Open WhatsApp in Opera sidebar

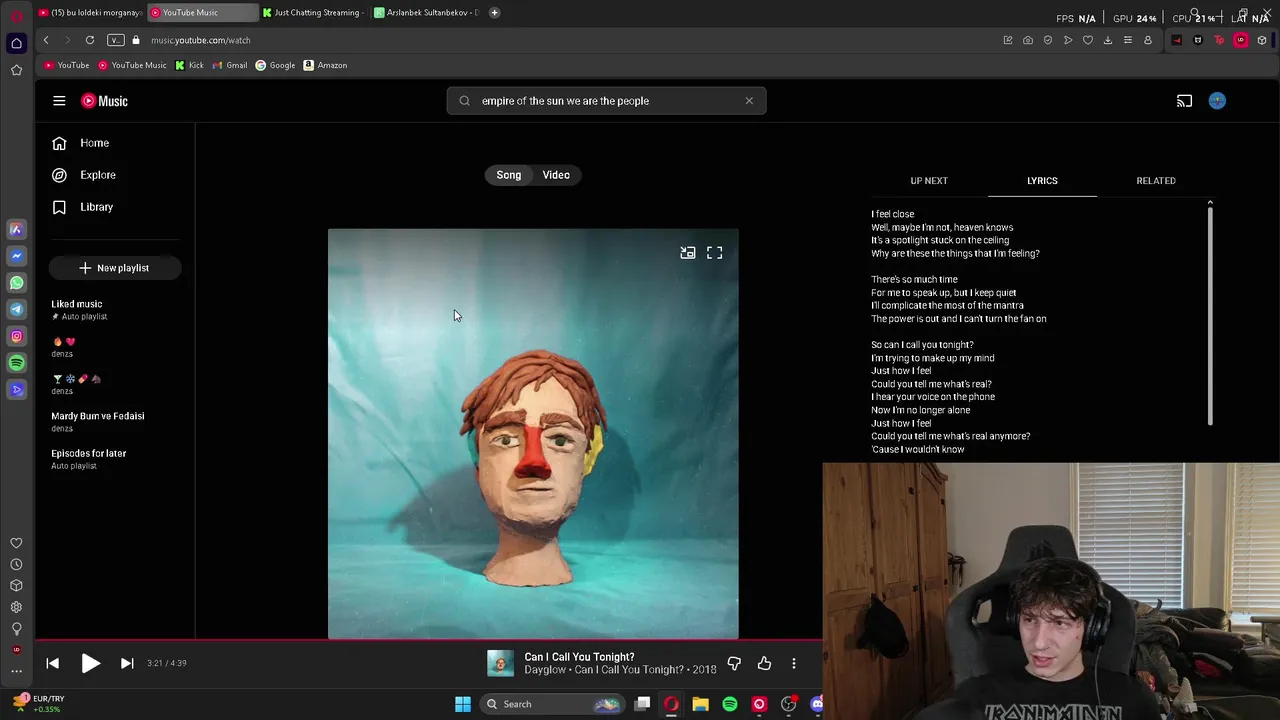pyautogui.click(x=16, y=283)
